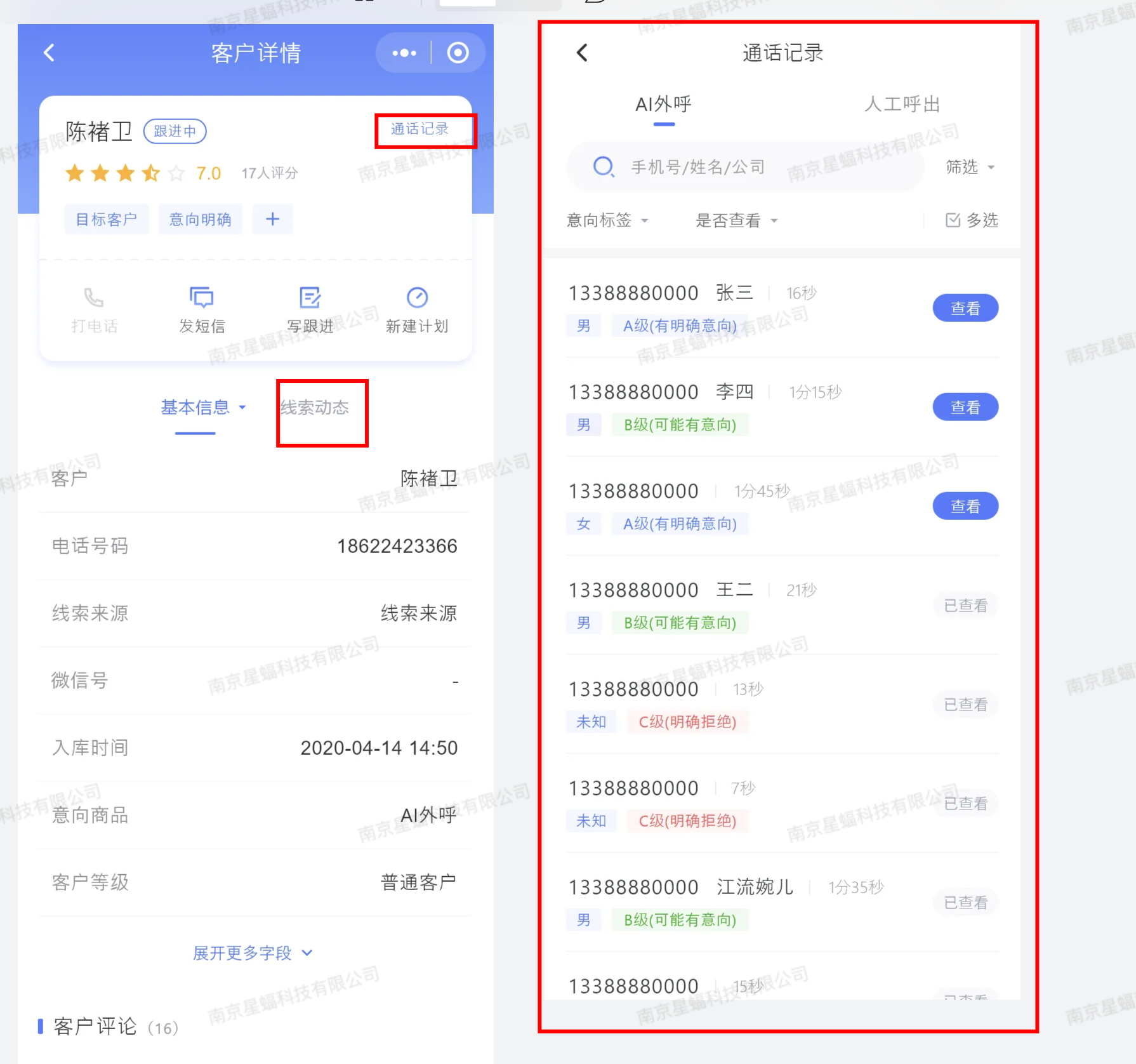Expand more fields via 展开更多字段
This screenshot has height=1064, width=1136.
[x=253, y=953]
